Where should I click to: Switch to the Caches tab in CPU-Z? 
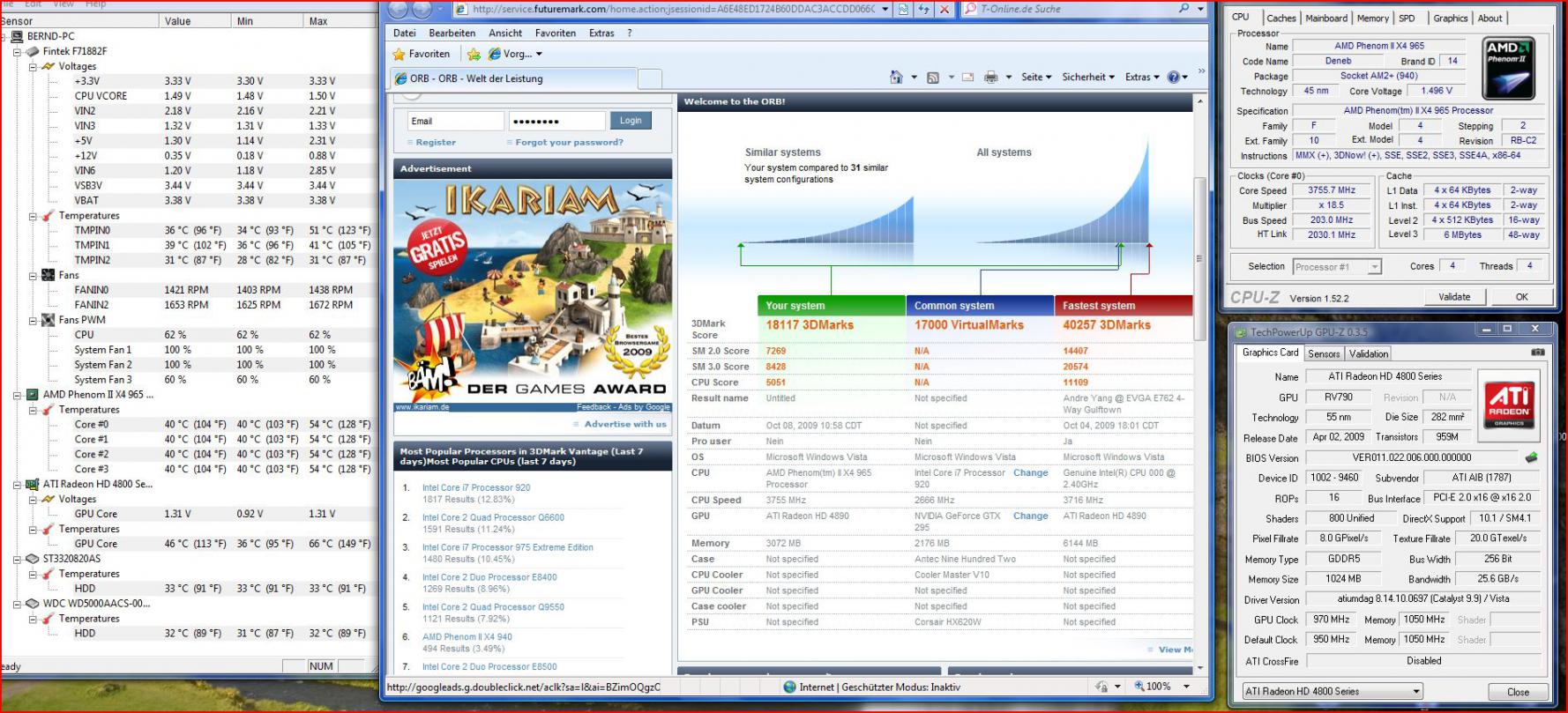[1281, 18]
